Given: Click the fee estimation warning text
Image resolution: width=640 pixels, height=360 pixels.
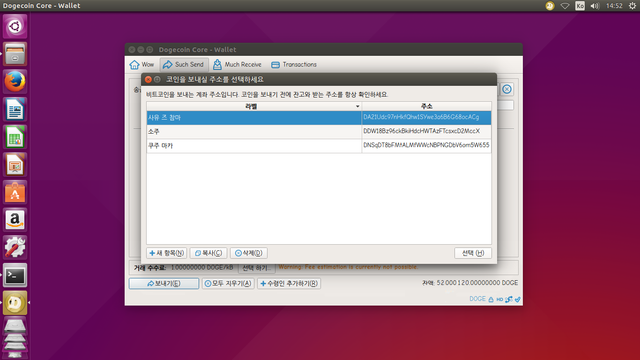Looking at the screenshot, I should 348,267.
